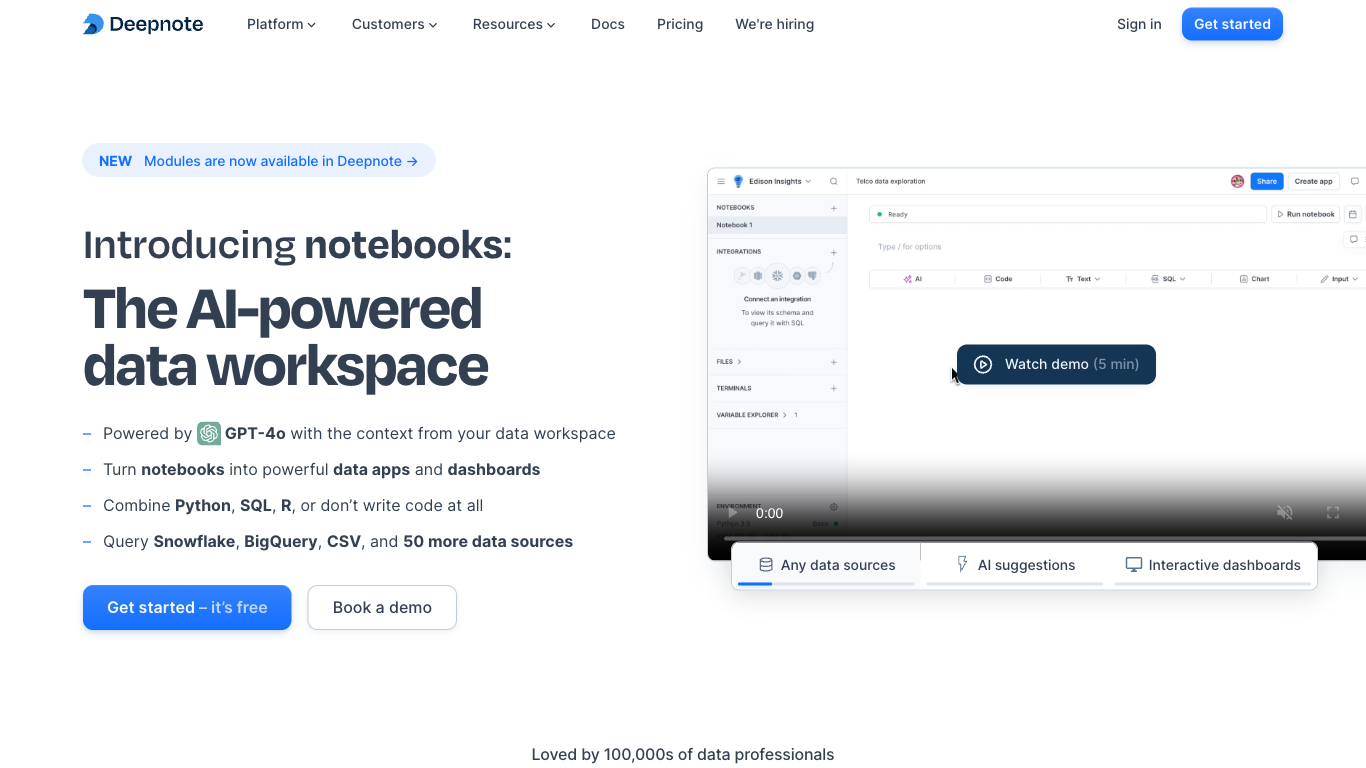
Task: Open the comments icon beside Create app
Action: (x=1355, y=181)
